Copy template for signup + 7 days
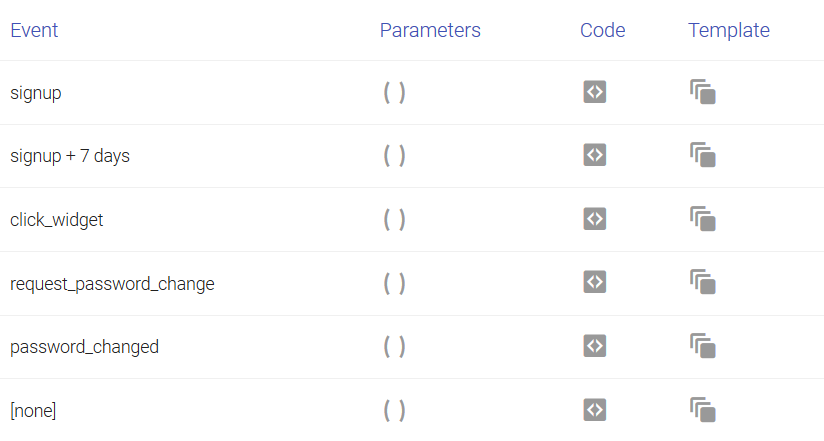 pos(703,155)
